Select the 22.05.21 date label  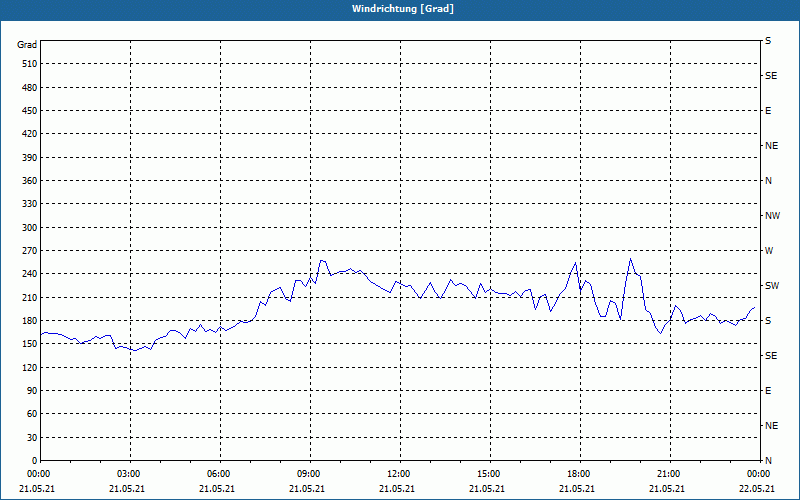[x=757, y=488]
